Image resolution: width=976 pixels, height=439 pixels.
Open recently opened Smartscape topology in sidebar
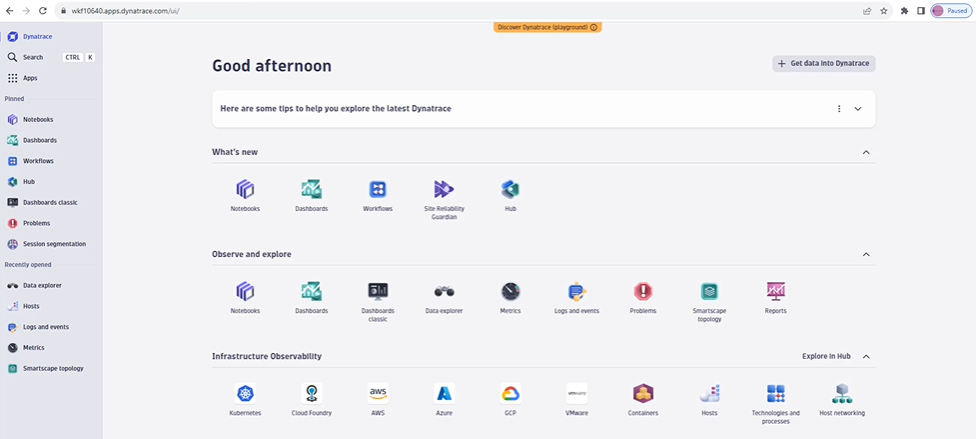(x=51, y=369)
